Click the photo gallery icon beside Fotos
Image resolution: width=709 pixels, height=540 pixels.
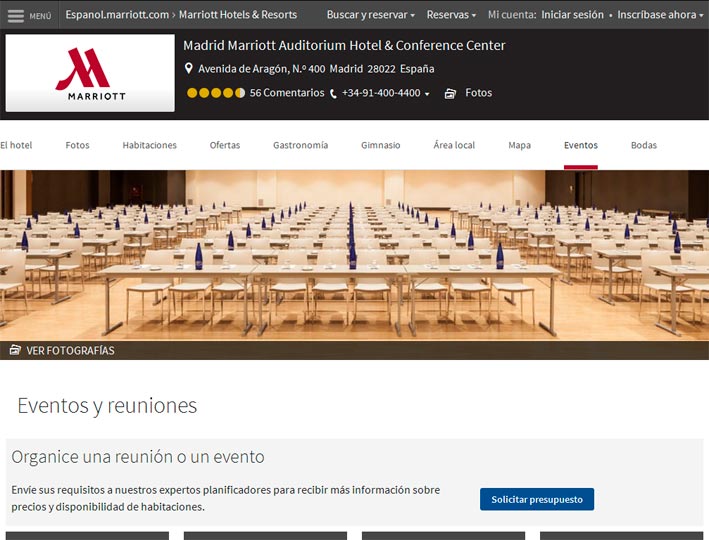coord(450,93)
